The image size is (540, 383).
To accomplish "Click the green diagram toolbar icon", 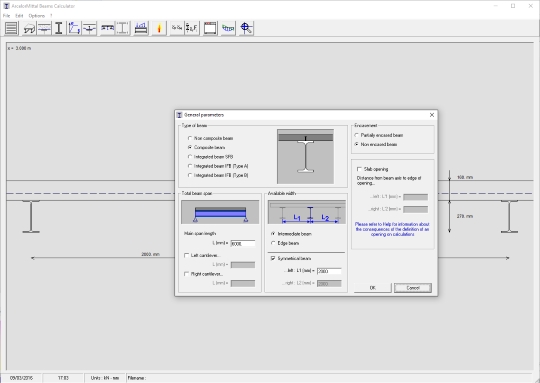I will [228, 28].
